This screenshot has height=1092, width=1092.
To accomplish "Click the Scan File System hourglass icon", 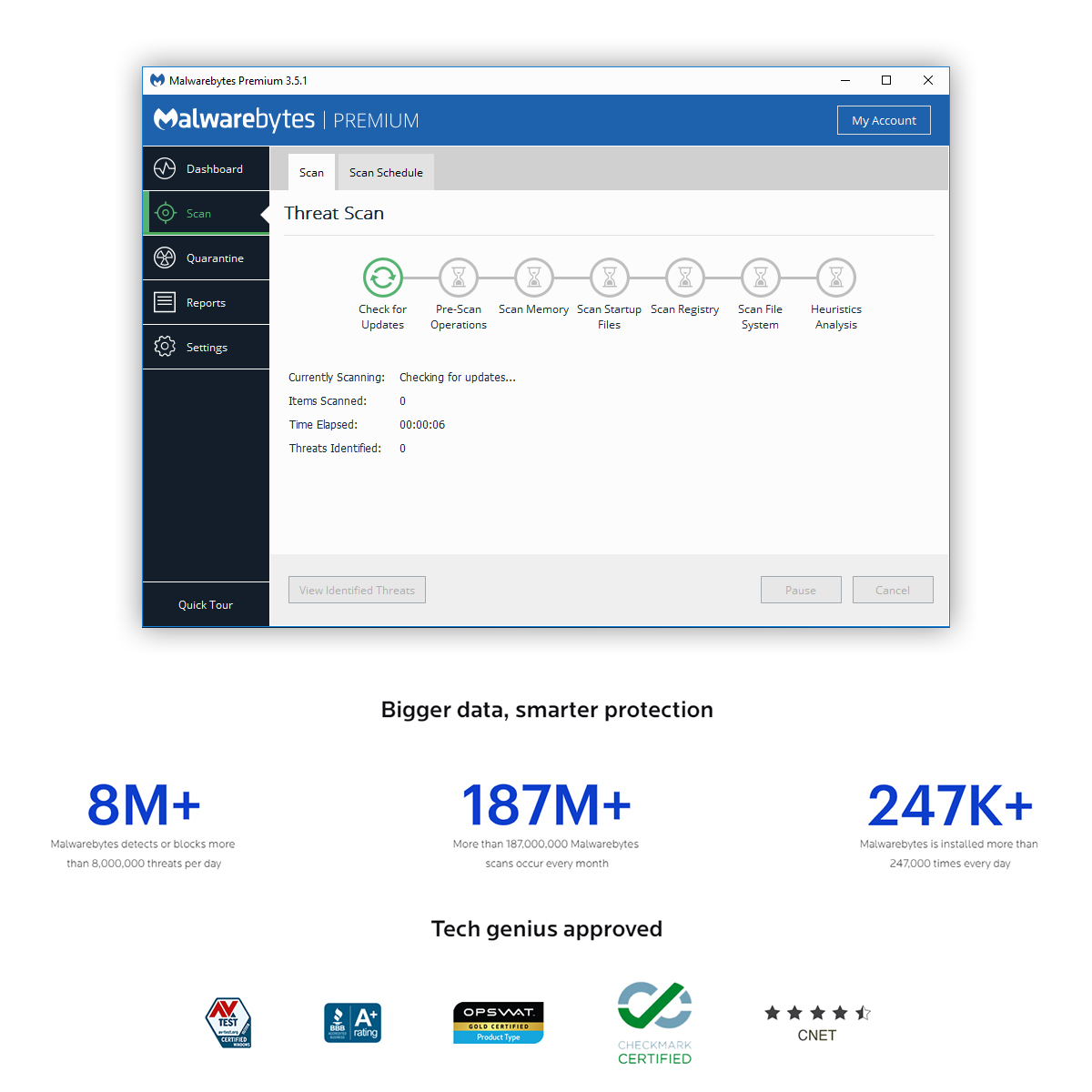I will 761,278.
